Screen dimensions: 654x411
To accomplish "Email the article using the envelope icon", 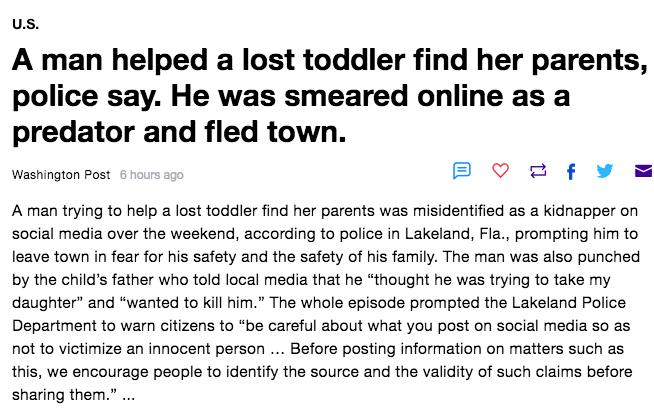I will [644, 171].
